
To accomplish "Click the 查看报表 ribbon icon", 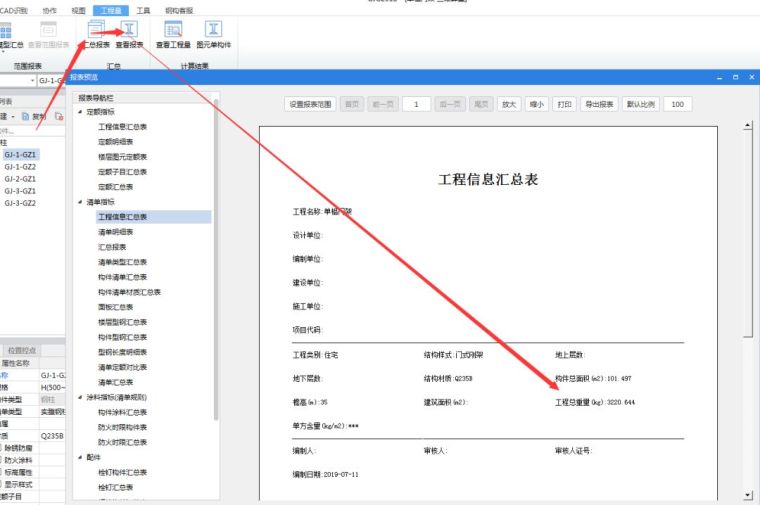I will 129,33.
